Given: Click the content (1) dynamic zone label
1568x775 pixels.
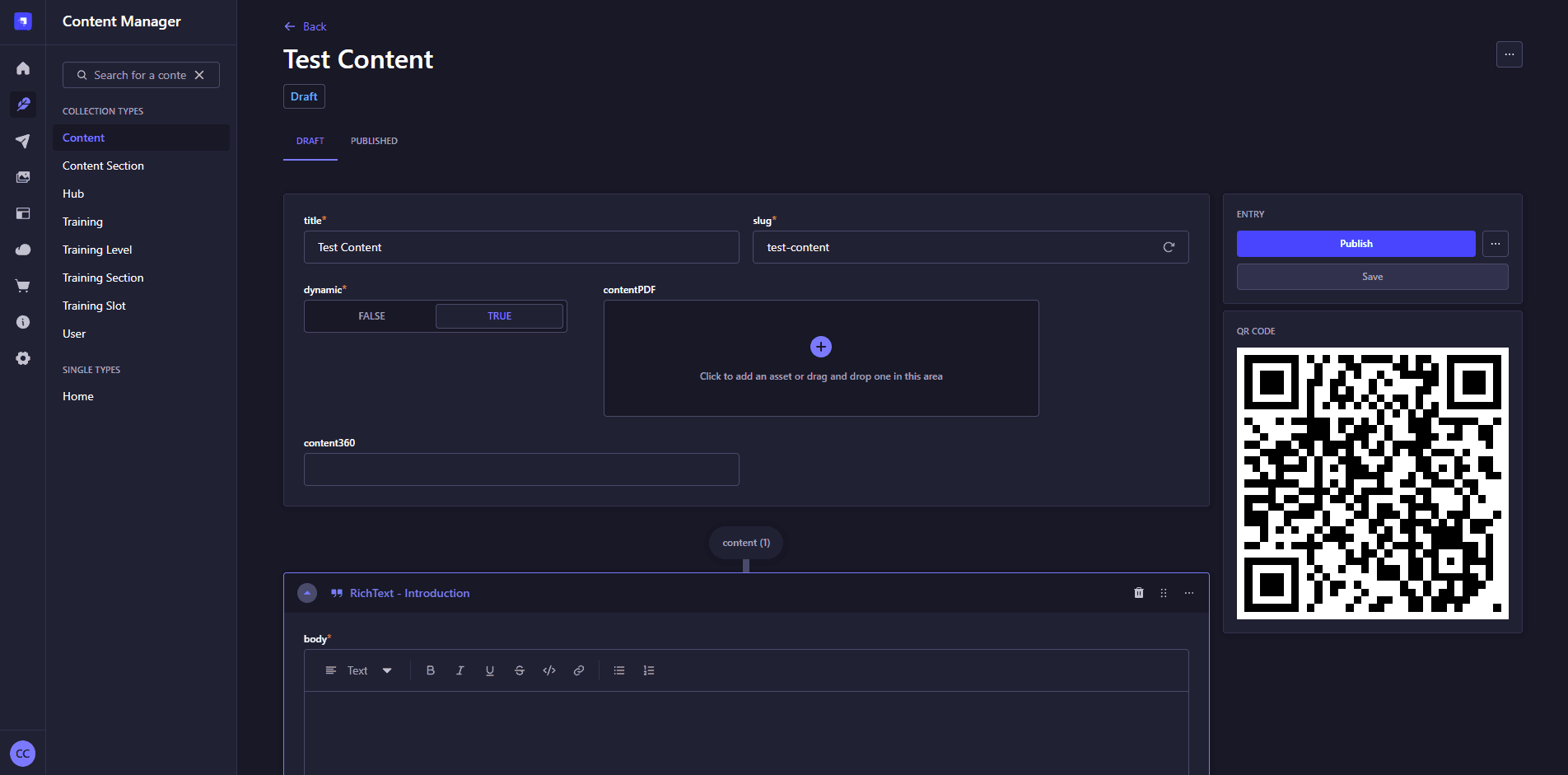Looking at the screenshot, I should [746, 543].
